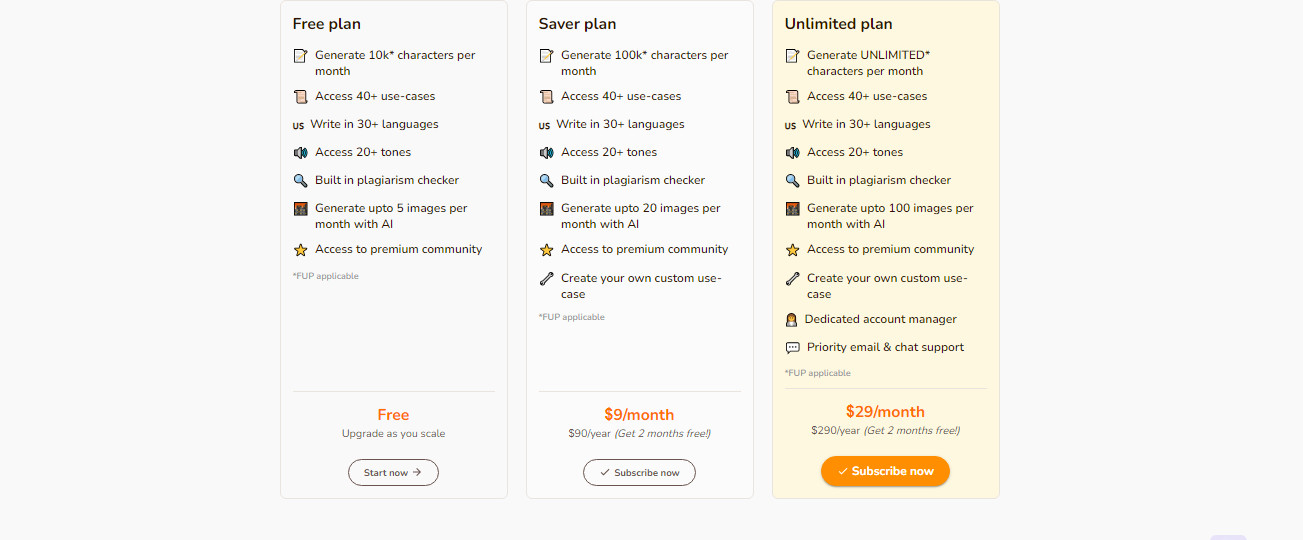The width and height of the screenshot is (1303, 540).
Task: Click orange Unlimited plan Subscribe now button
Action: (x=885, y=471)
